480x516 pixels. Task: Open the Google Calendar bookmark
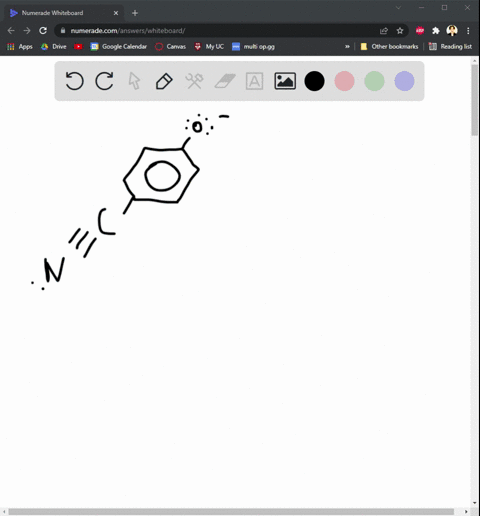click(x=119, y=47)
